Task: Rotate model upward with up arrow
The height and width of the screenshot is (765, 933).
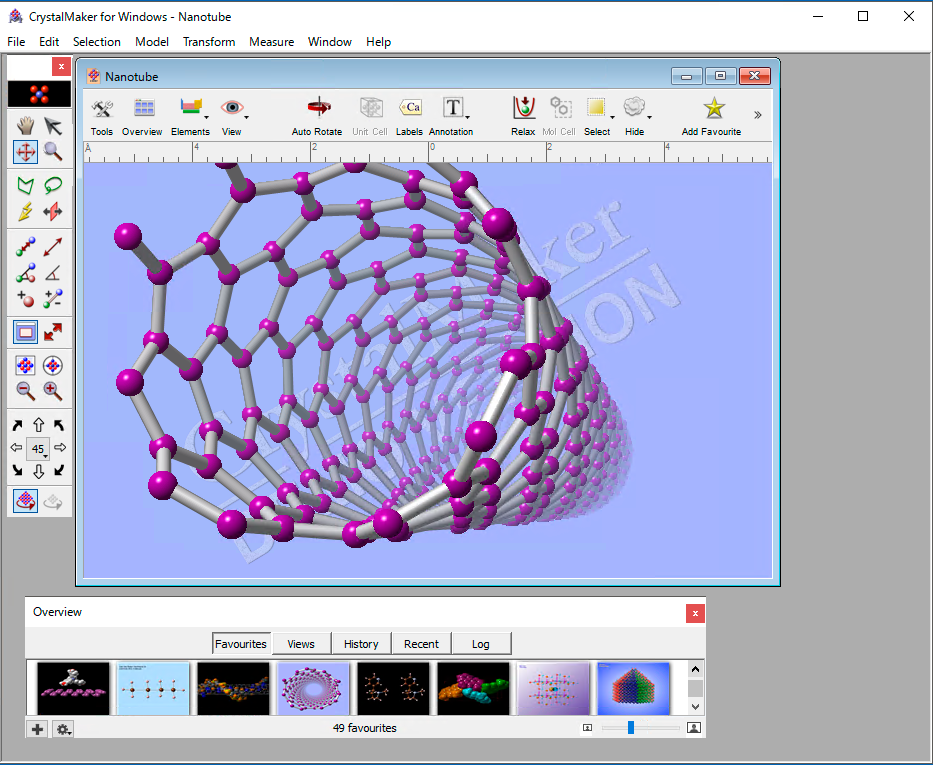Action: [39, 425]
